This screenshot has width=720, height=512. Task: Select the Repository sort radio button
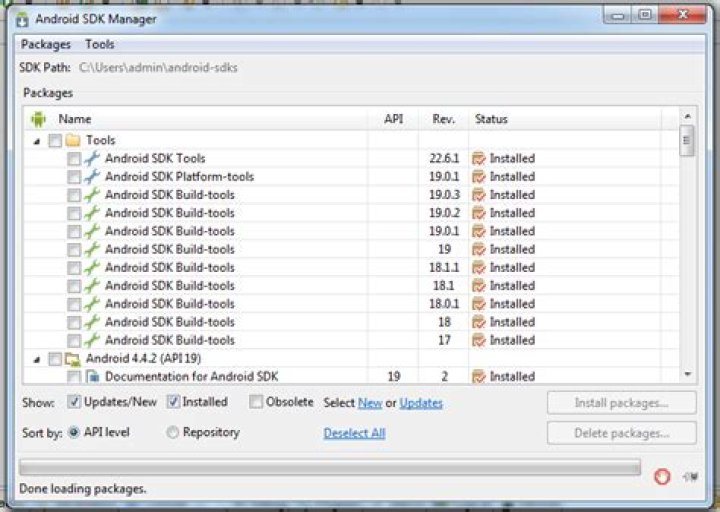[x=172, y=432]
